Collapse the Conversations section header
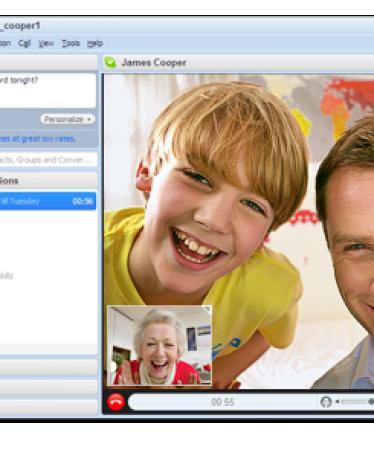This screenshot has height=470, width=374. pos(48,181)
